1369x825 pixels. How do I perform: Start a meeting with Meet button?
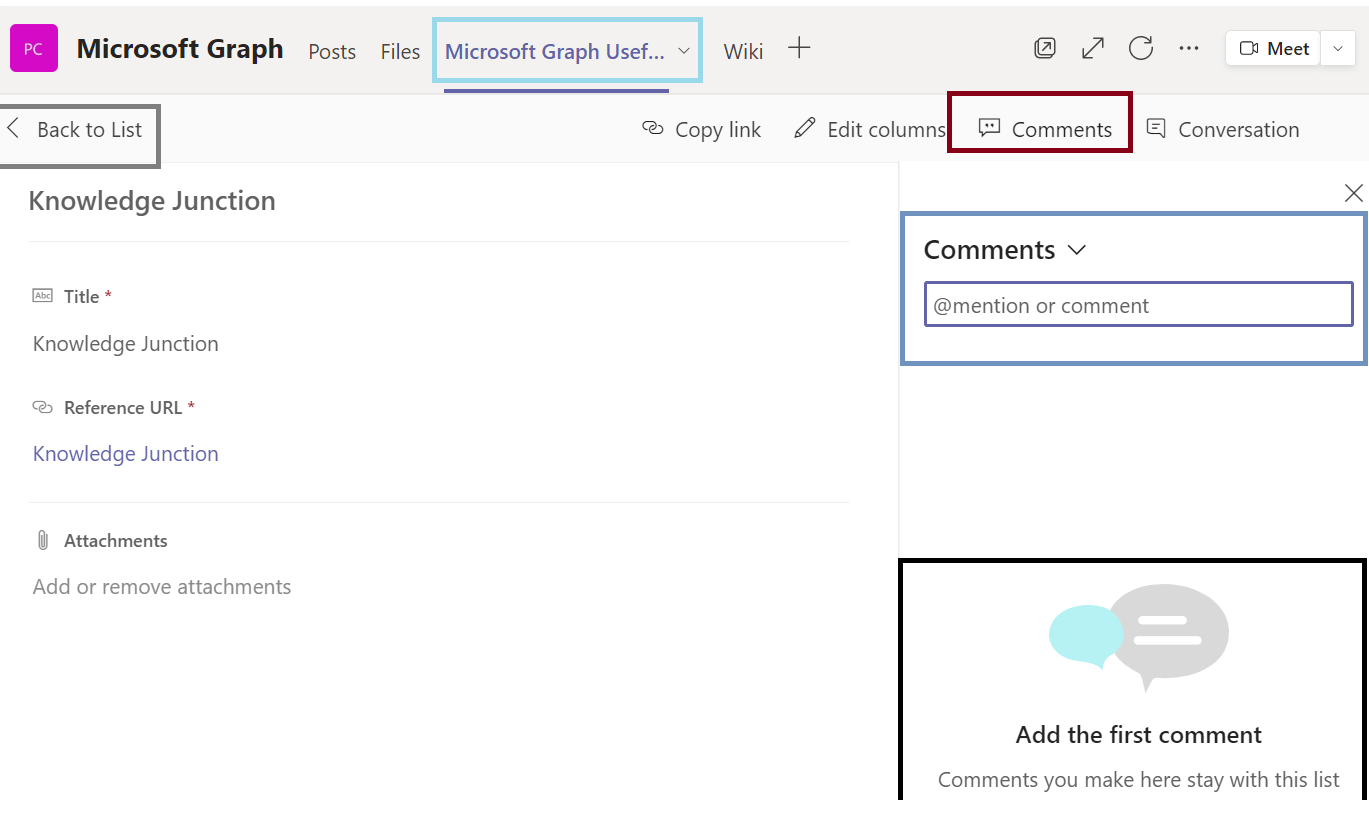(1273, 48)
